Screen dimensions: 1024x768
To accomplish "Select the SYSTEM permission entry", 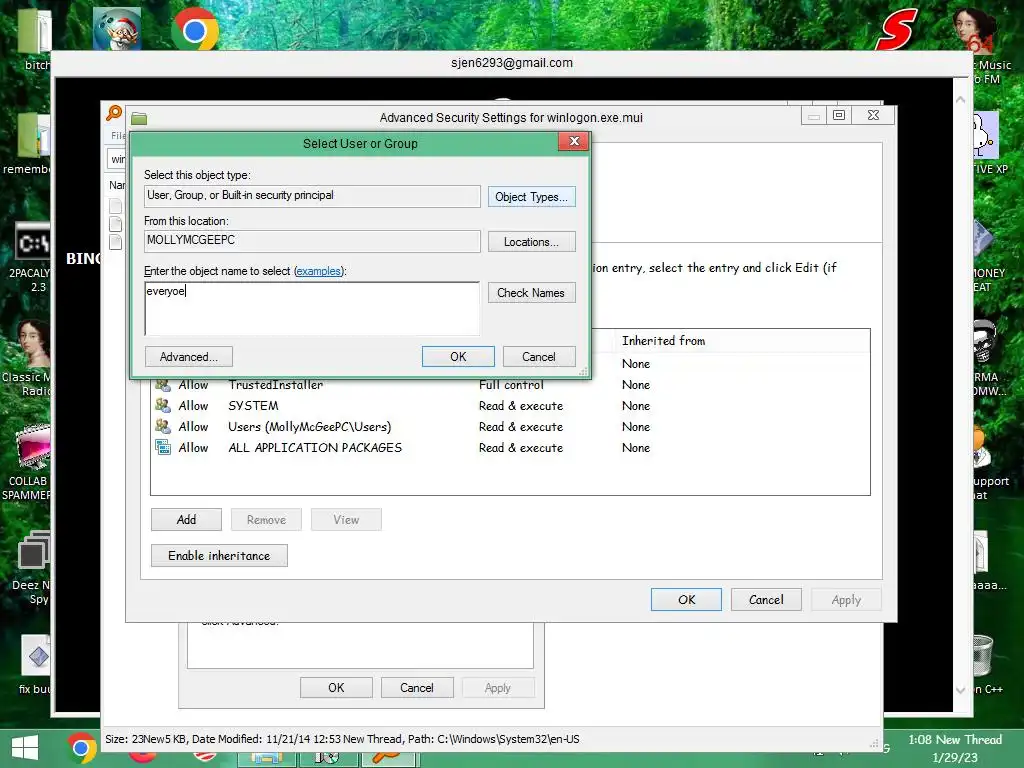I will [x=510, y=406].
